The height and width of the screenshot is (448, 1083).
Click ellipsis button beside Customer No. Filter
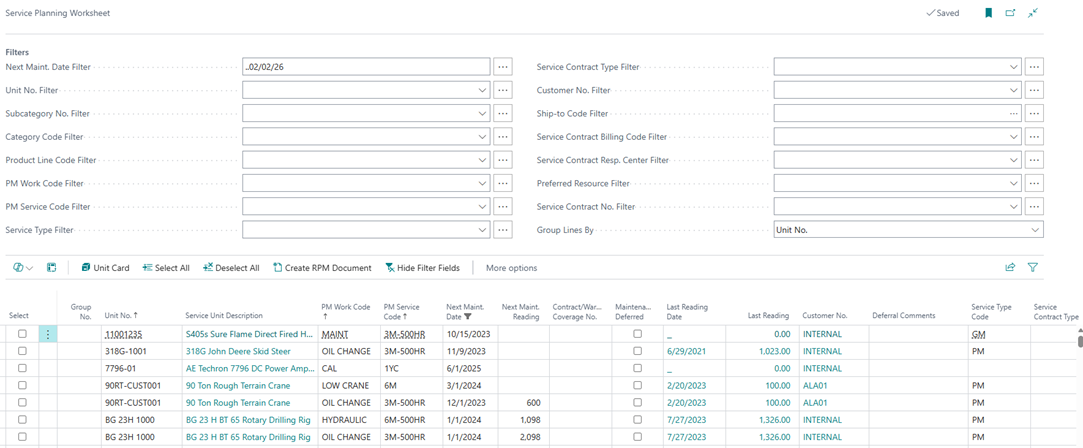(1034, 90)
